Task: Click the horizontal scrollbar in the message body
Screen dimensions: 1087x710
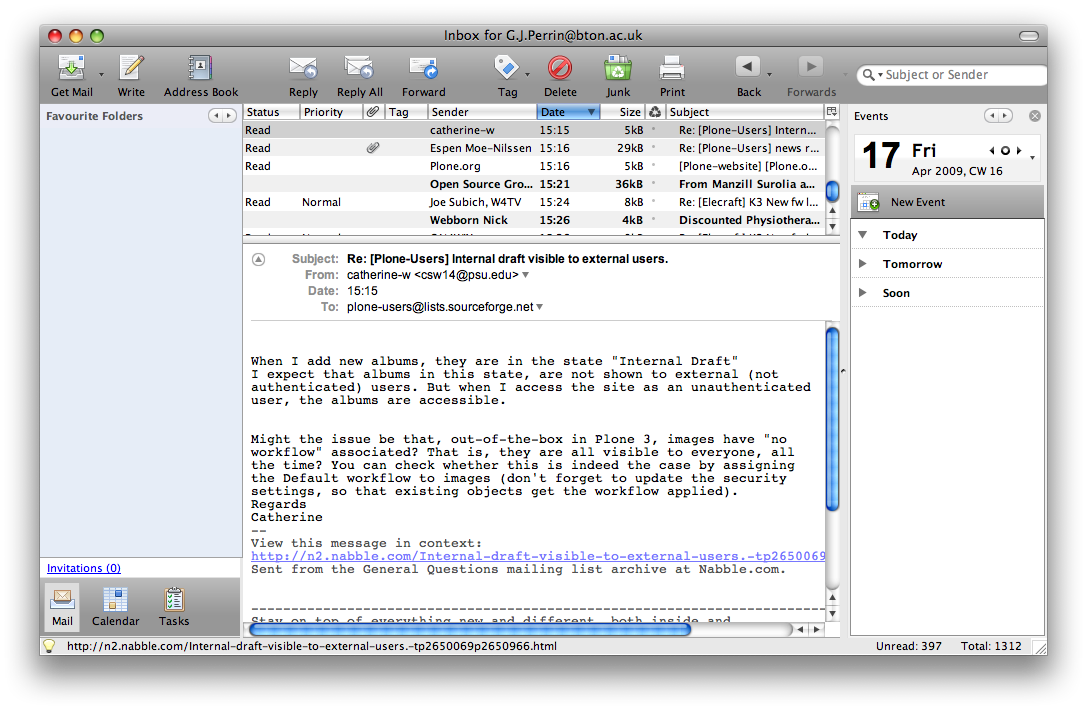Action: point(470,630)
